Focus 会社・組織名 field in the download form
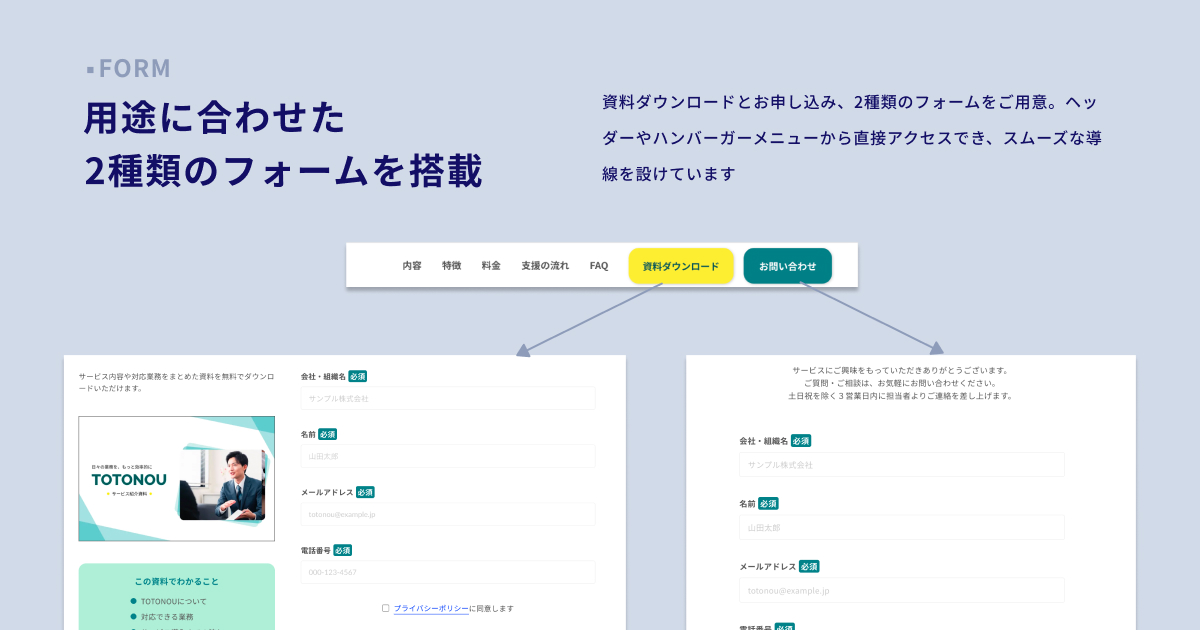The width and height of the screenshot is (1200, 630). 448,398
